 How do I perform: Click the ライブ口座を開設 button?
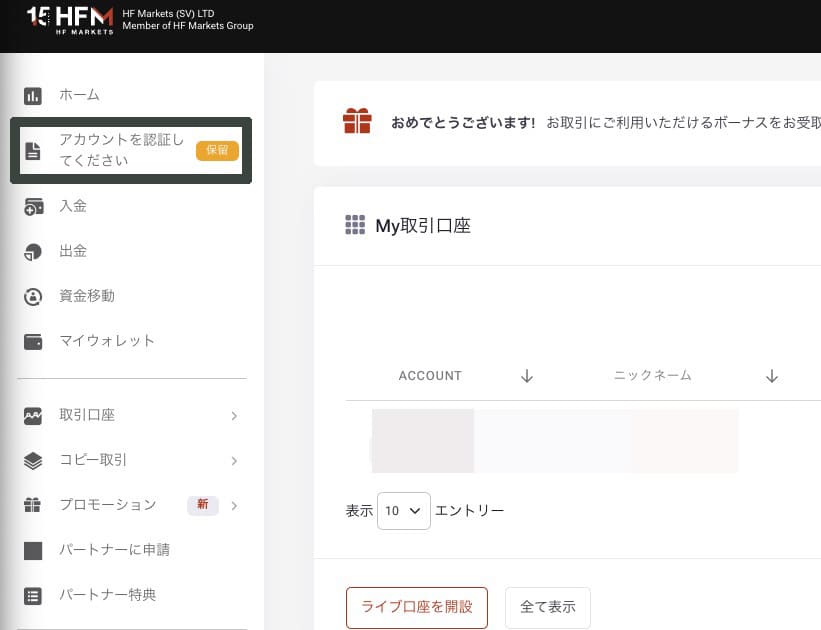tap(416, 607)
